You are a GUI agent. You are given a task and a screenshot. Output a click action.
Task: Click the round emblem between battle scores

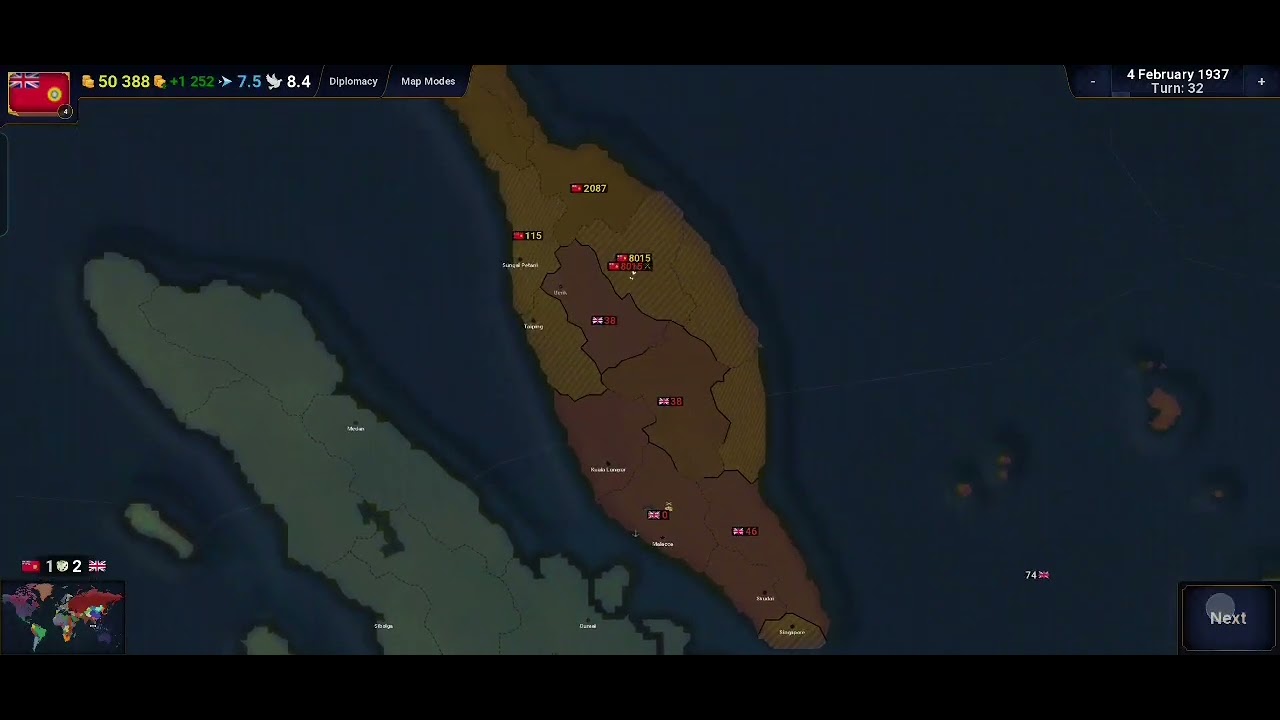pos(62,566)
